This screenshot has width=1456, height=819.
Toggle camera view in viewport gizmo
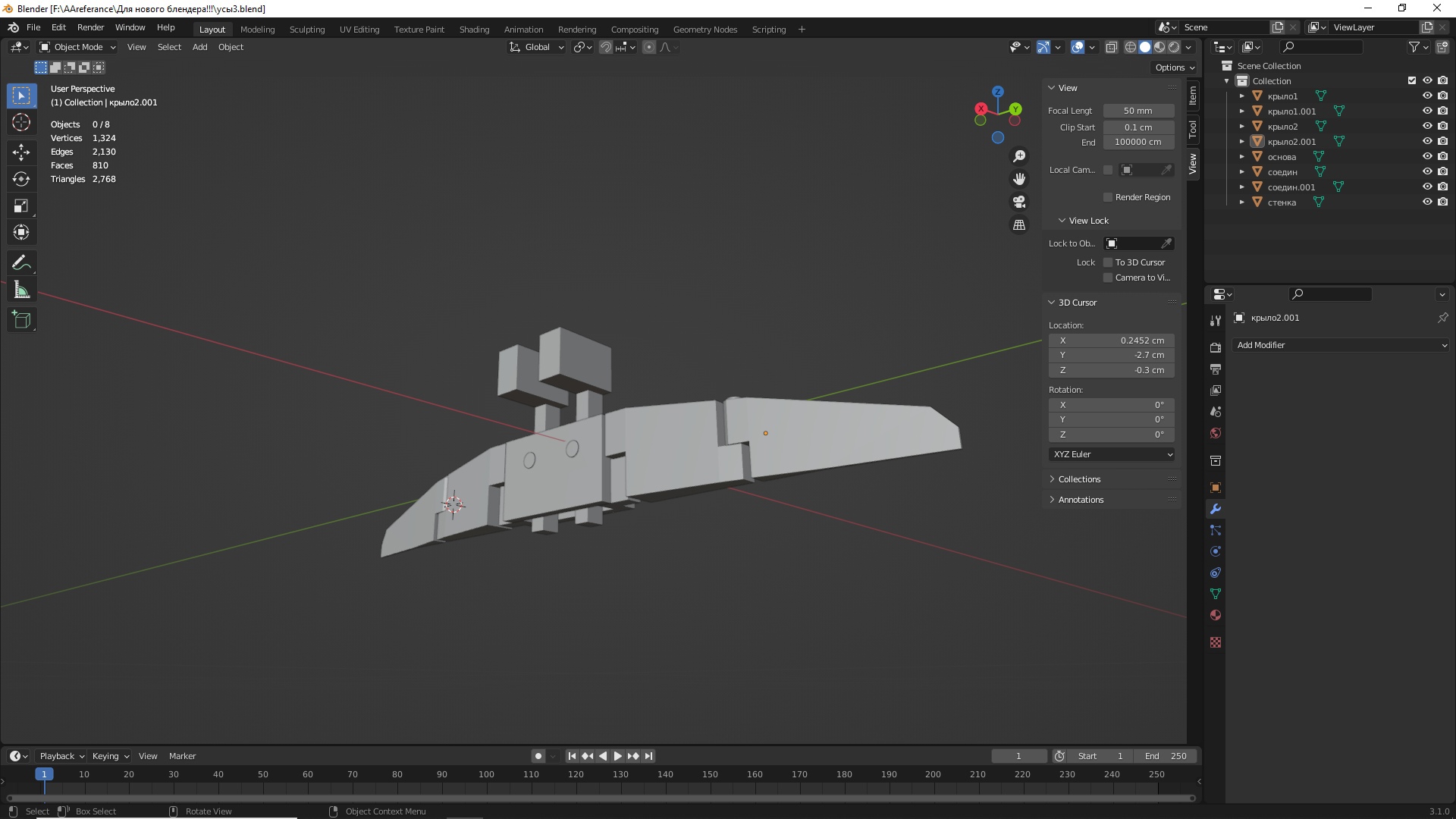point(1019,202)
